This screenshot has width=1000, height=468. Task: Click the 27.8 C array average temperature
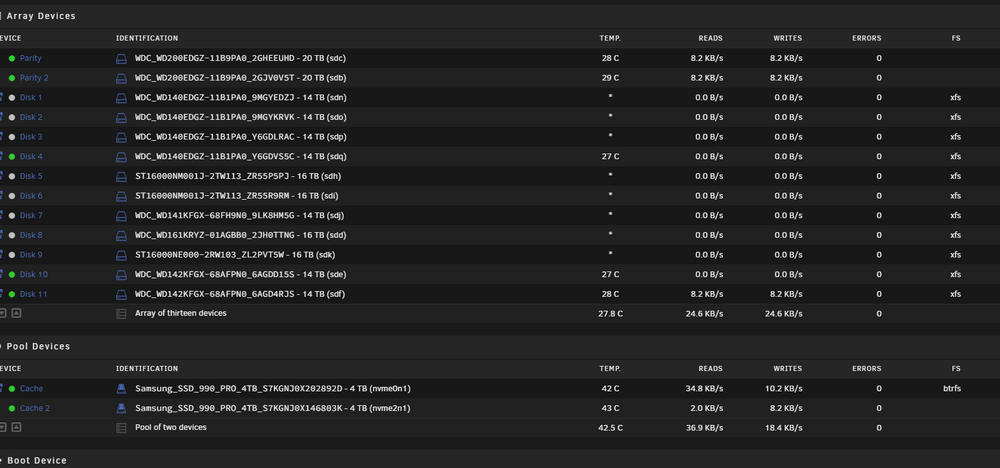pyautogui.click(x=610, y=314)
